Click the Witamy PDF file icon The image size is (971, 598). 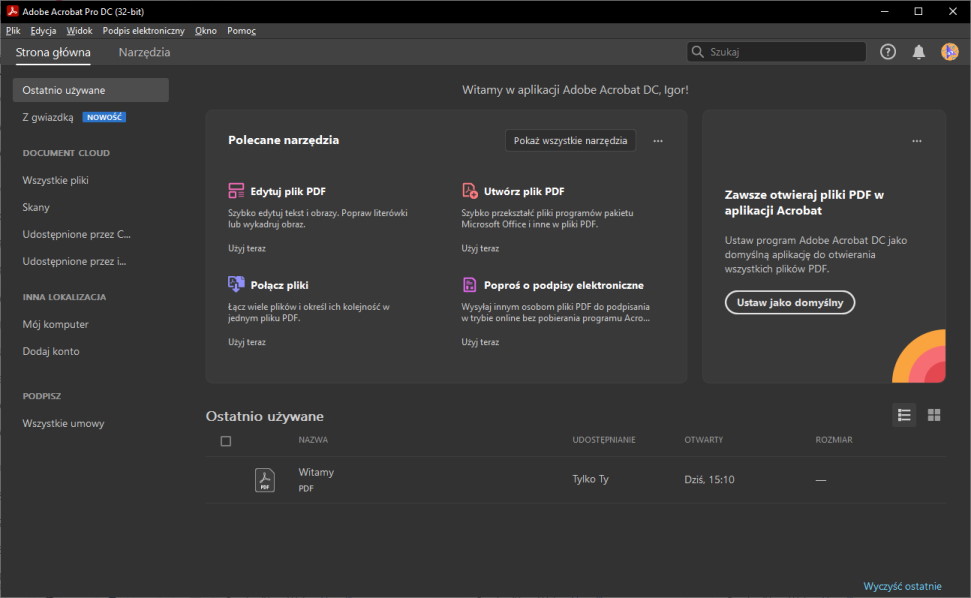click(x=264, y=480)
